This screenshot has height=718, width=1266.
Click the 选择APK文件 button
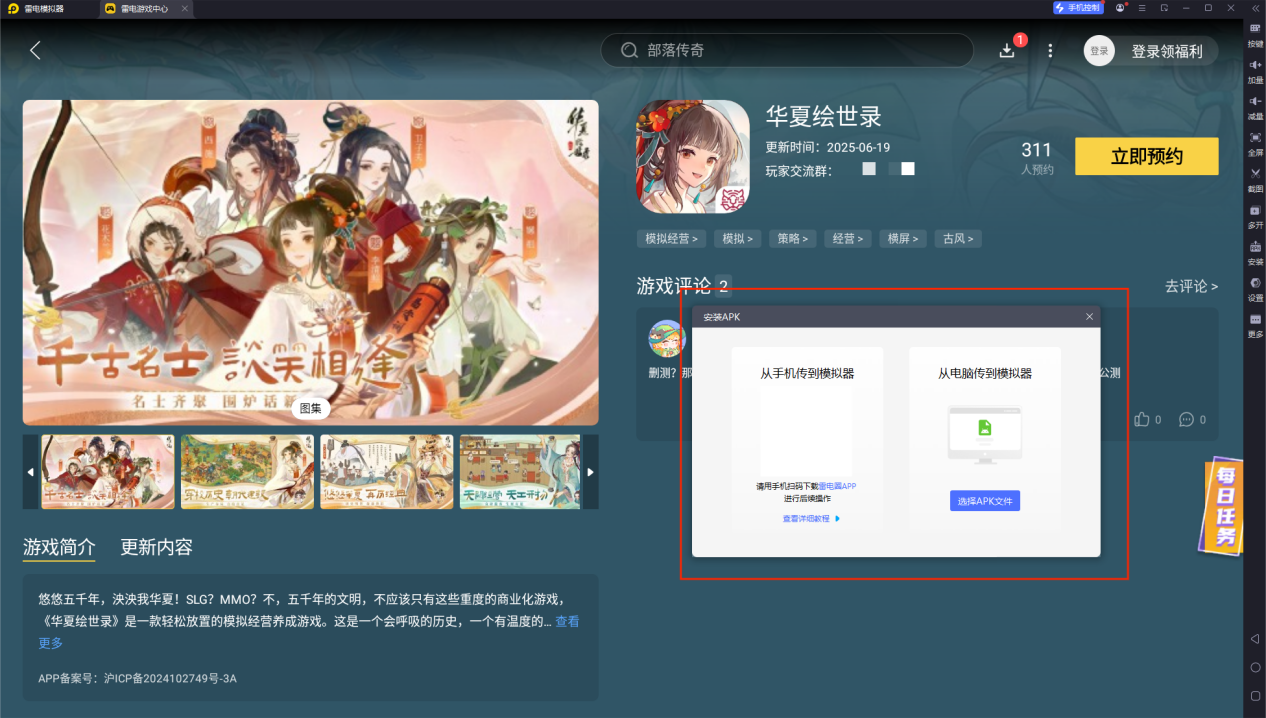(x=985, y=501)
